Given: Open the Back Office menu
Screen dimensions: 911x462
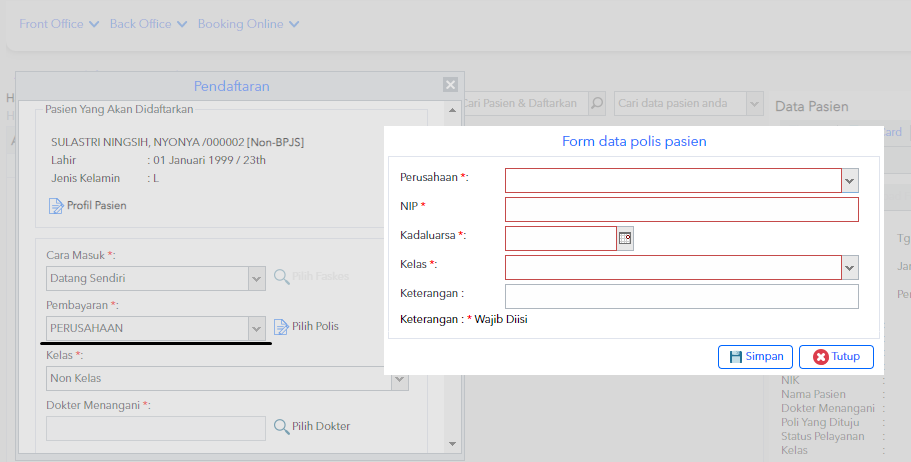Looking at the screenshot, I should pyautogui.click(x=148, y=24).
